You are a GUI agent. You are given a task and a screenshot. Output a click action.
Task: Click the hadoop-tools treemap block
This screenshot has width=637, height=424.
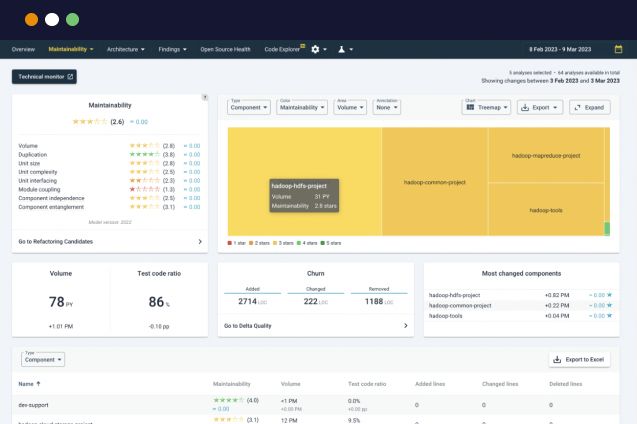click(546, 210)
